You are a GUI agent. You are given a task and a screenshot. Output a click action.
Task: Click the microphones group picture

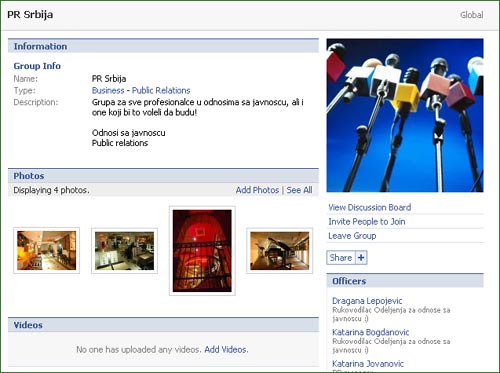405,115
